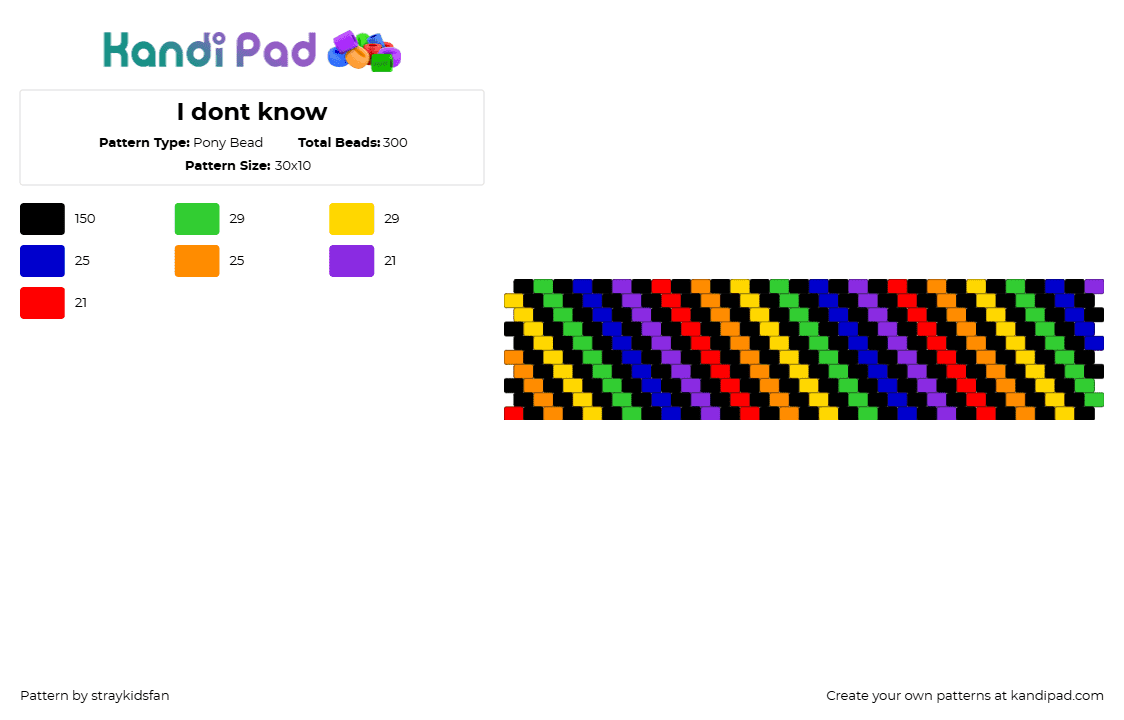Viewport: 1124px width, 720px height.
Task: Select the yellow color swatch
Action: (x=351, y=219)
